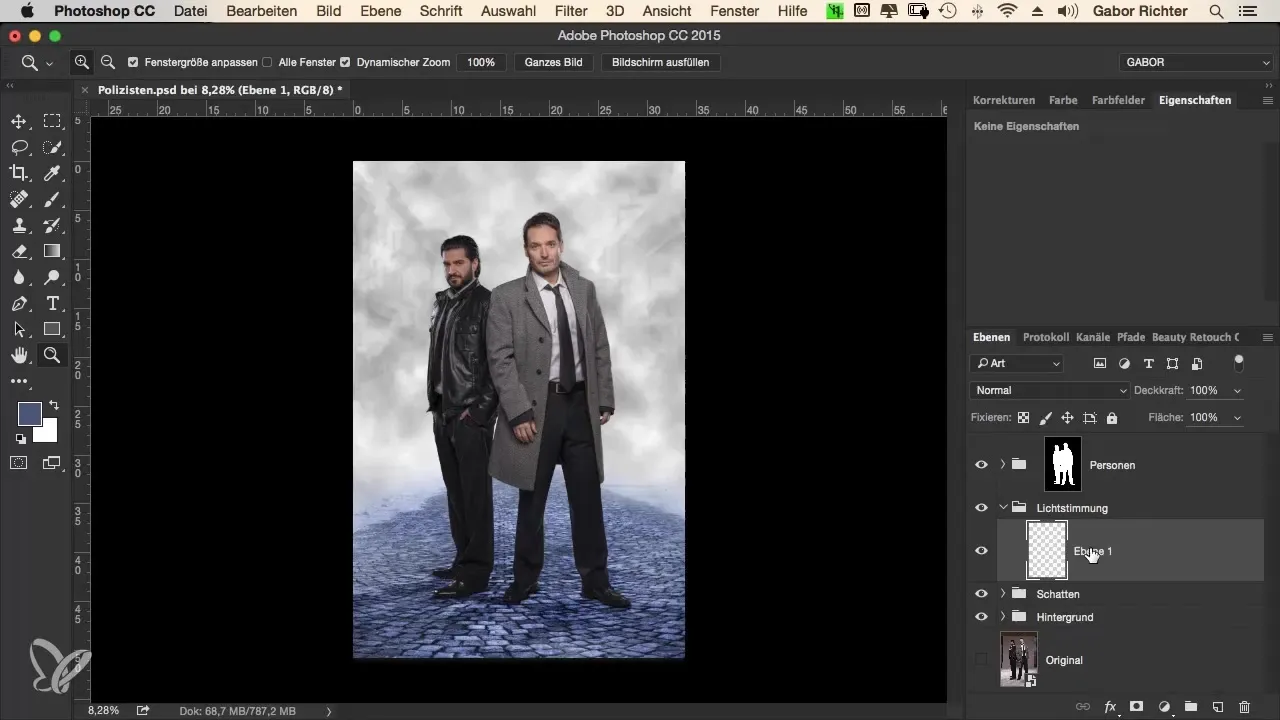The width and height of the screenshot is (1280, 720).
Task: Select the Blur tool
Action: coord(18,277)
